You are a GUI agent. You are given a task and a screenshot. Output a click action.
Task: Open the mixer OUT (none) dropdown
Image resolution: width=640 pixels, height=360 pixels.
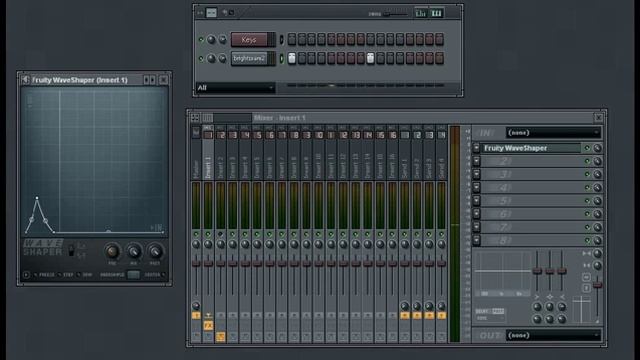click(x=553, y=335)
